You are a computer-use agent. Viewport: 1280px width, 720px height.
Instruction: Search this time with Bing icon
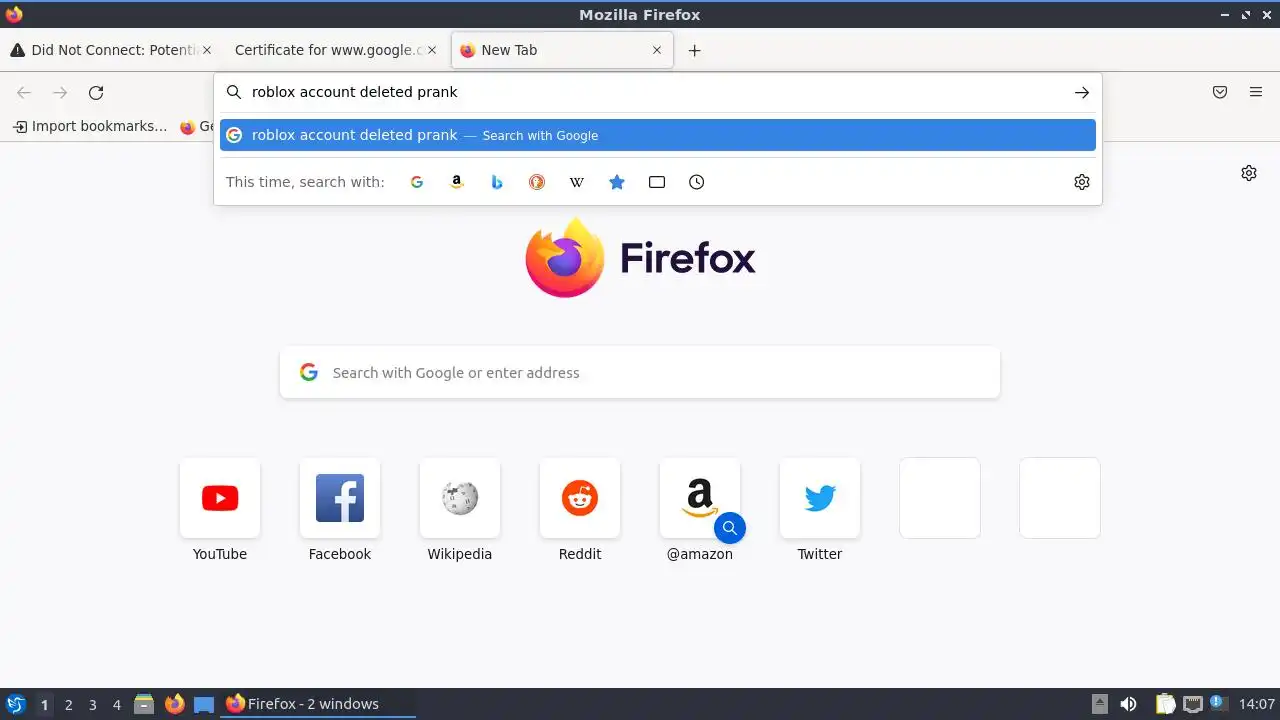[497, 182]
